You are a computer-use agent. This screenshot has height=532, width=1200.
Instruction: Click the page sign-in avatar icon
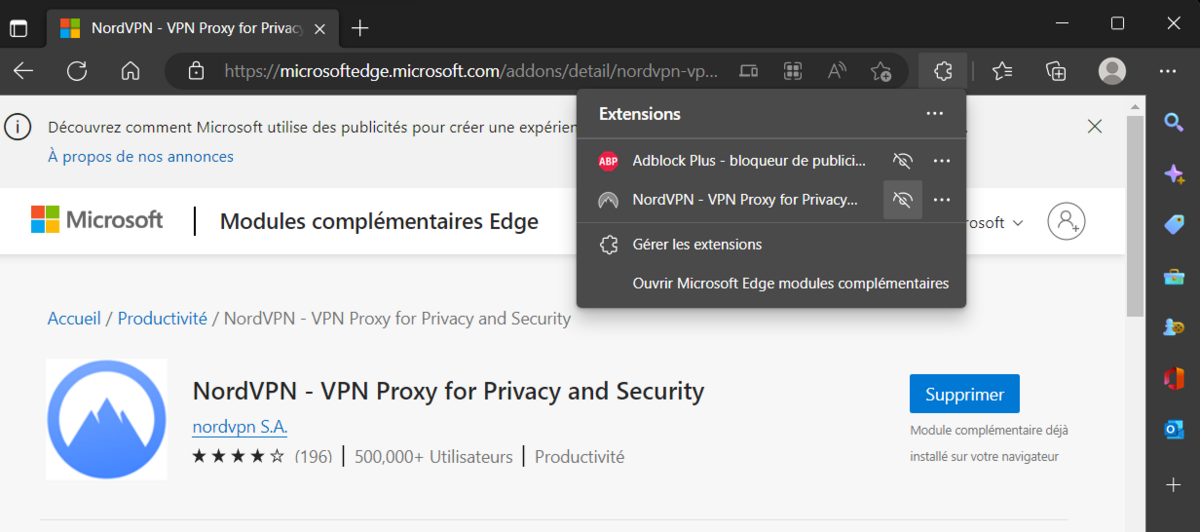coord(1067,221)
